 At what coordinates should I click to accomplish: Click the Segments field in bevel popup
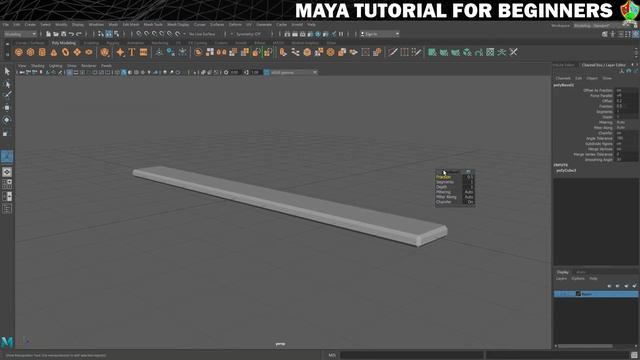469,182
